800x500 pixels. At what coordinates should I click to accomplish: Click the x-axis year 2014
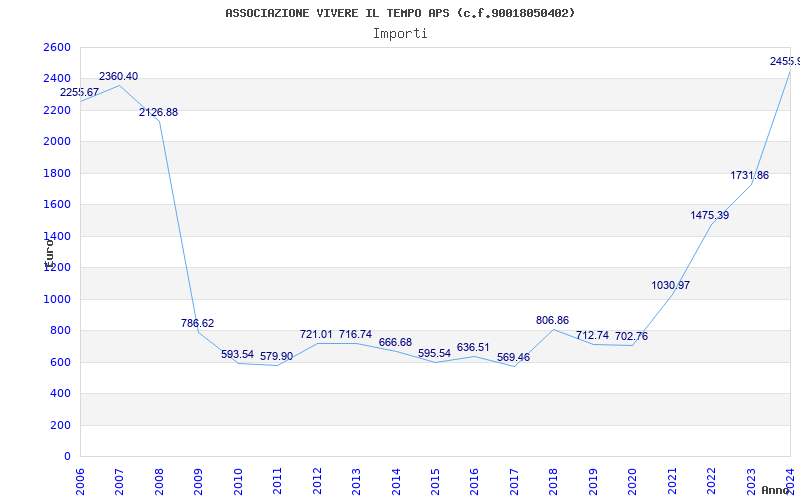pos(396,482)
